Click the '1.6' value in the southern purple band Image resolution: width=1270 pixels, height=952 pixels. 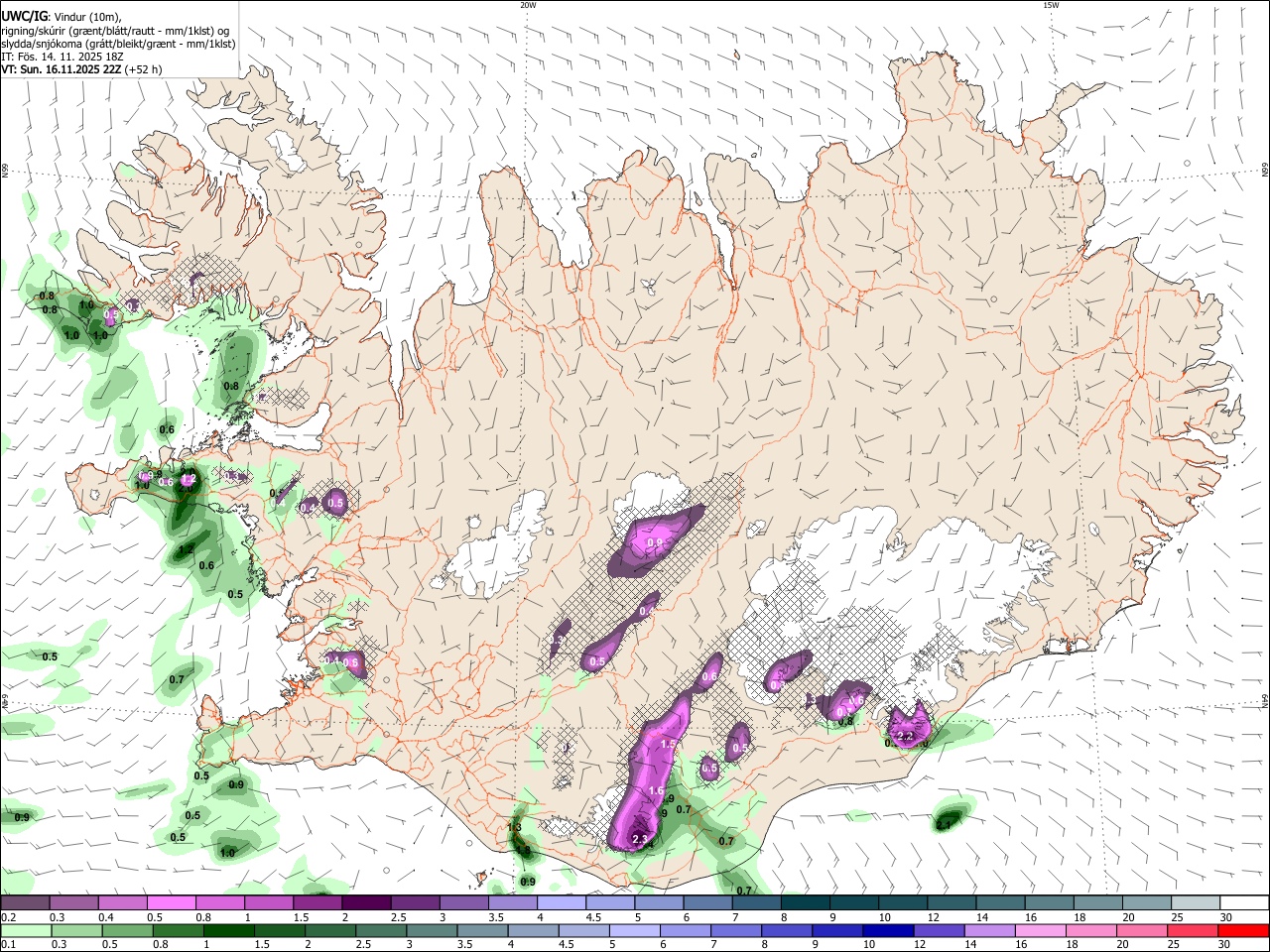(x=656, y=790)
